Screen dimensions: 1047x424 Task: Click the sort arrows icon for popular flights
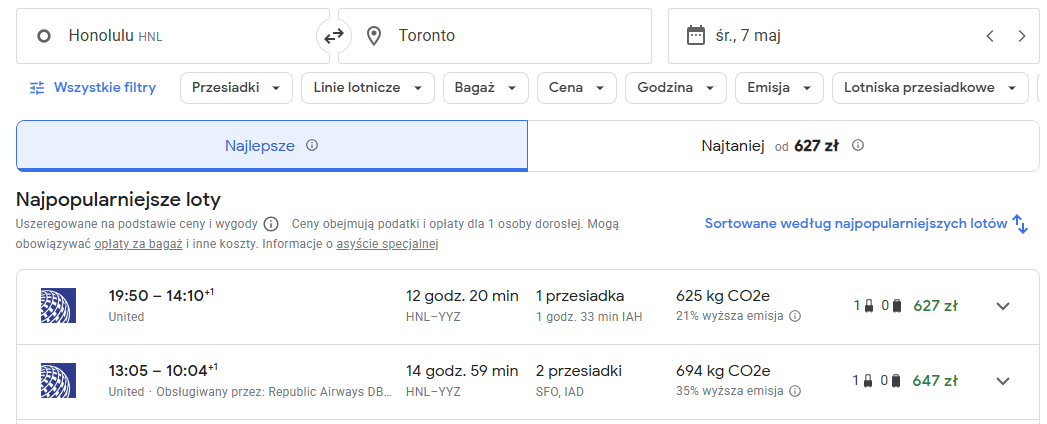[x=1020, y=224]
